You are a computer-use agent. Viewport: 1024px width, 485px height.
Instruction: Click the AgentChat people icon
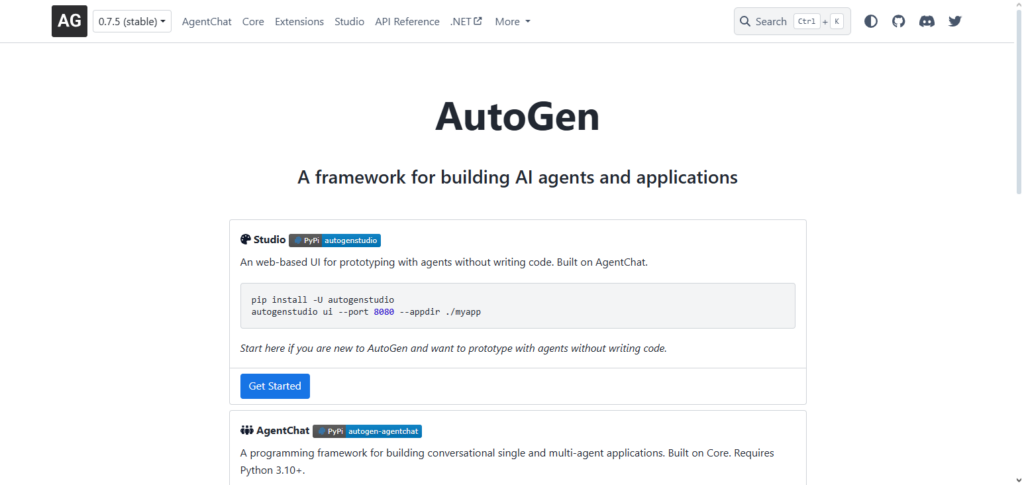pyautogui.click(x=247, y=431)
